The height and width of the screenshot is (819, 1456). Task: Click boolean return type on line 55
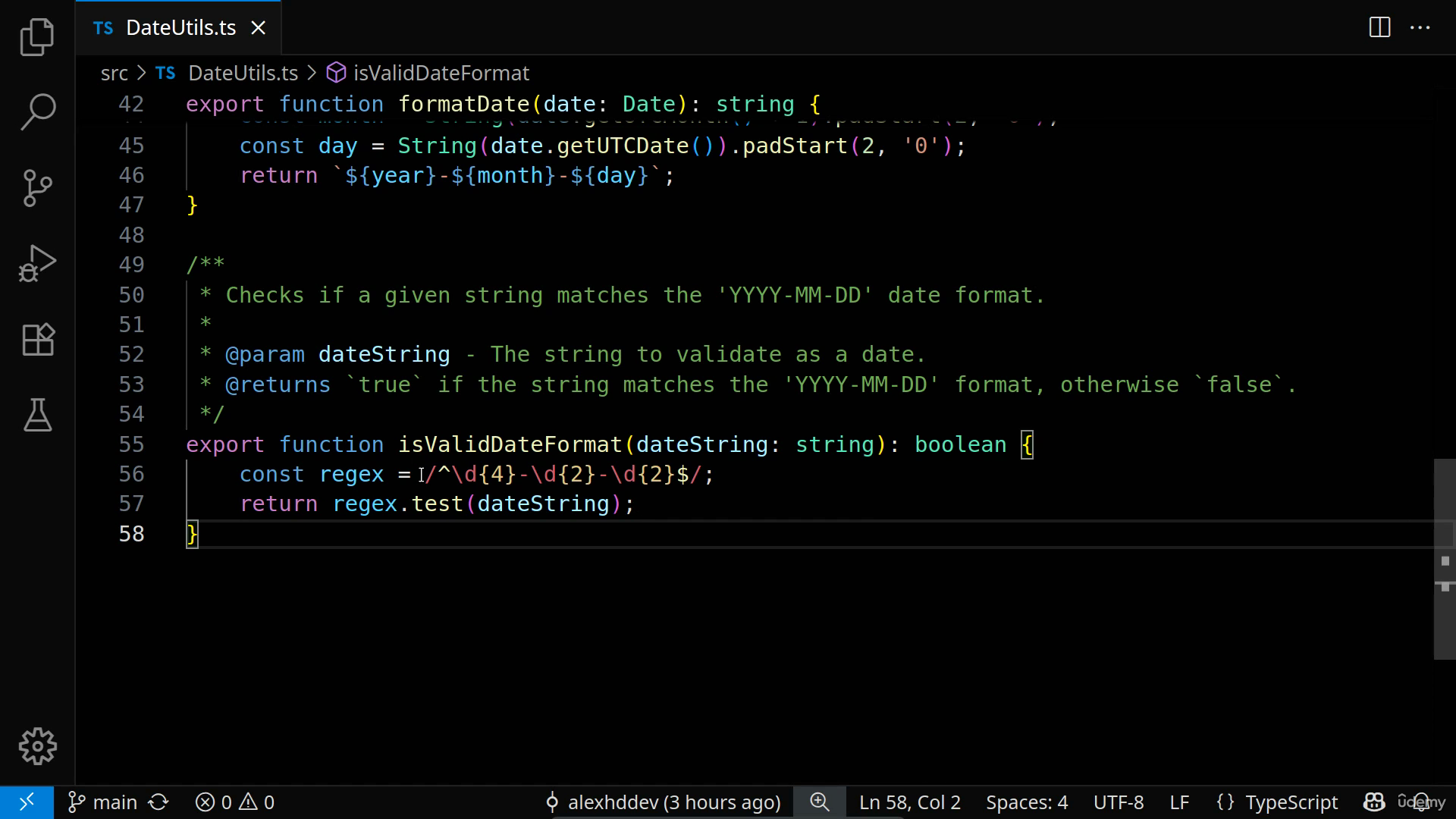pyautogui.click(x=960, y=445)
